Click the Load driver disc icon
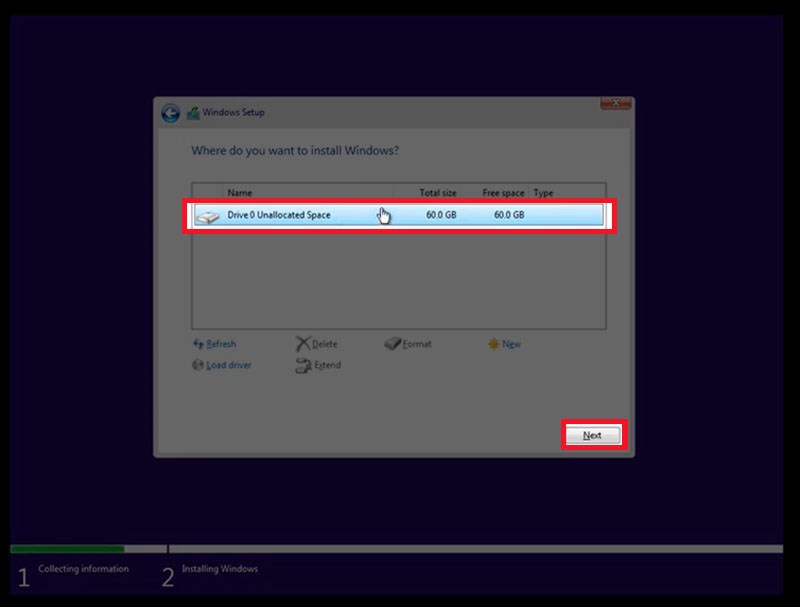Viewport: 800px width, 607px height. click(x=197, y=365)
